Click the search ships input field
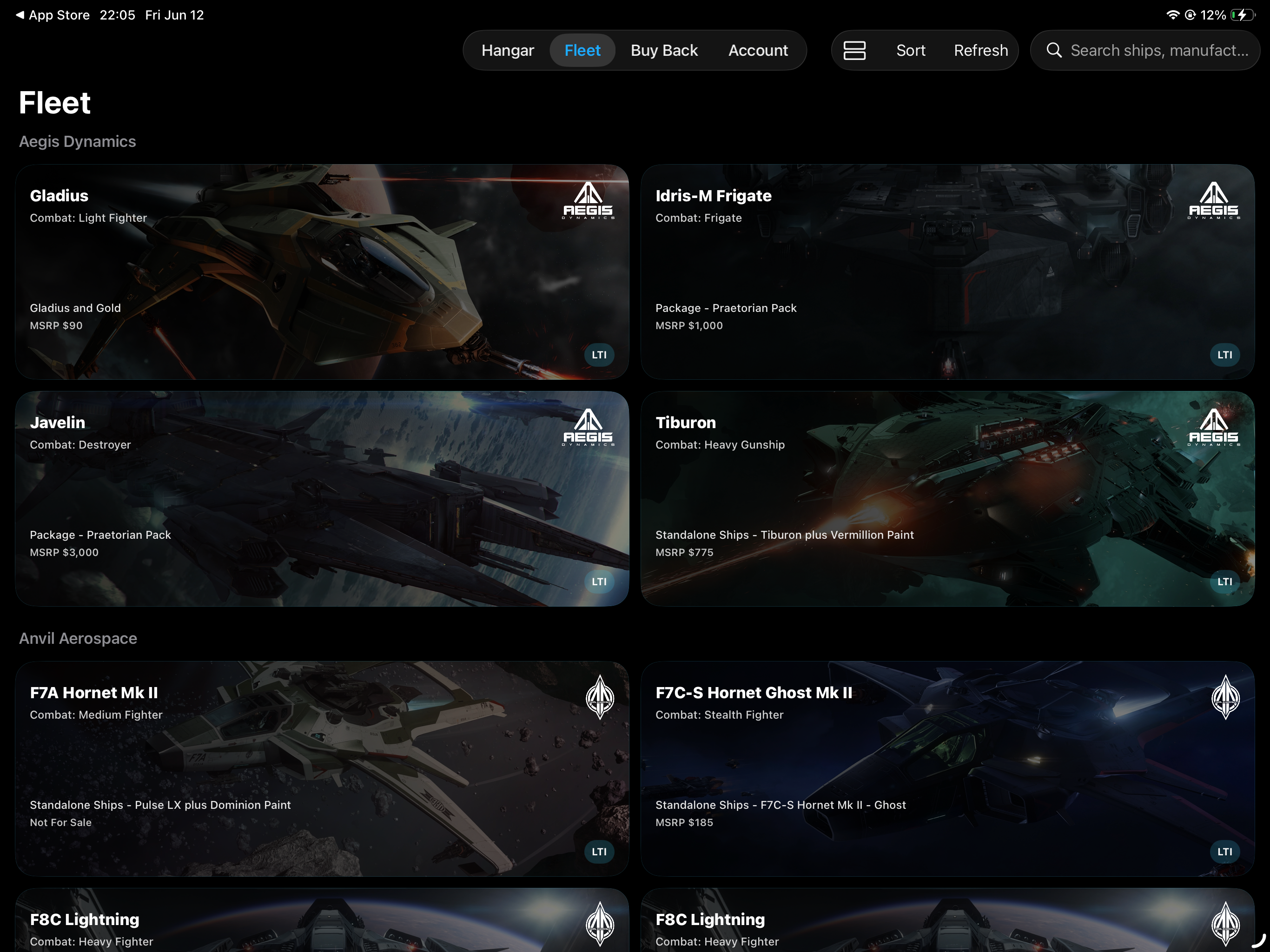Image resolution: width=1270 pixels, height=952 pixels. (x=1145, y=51)
